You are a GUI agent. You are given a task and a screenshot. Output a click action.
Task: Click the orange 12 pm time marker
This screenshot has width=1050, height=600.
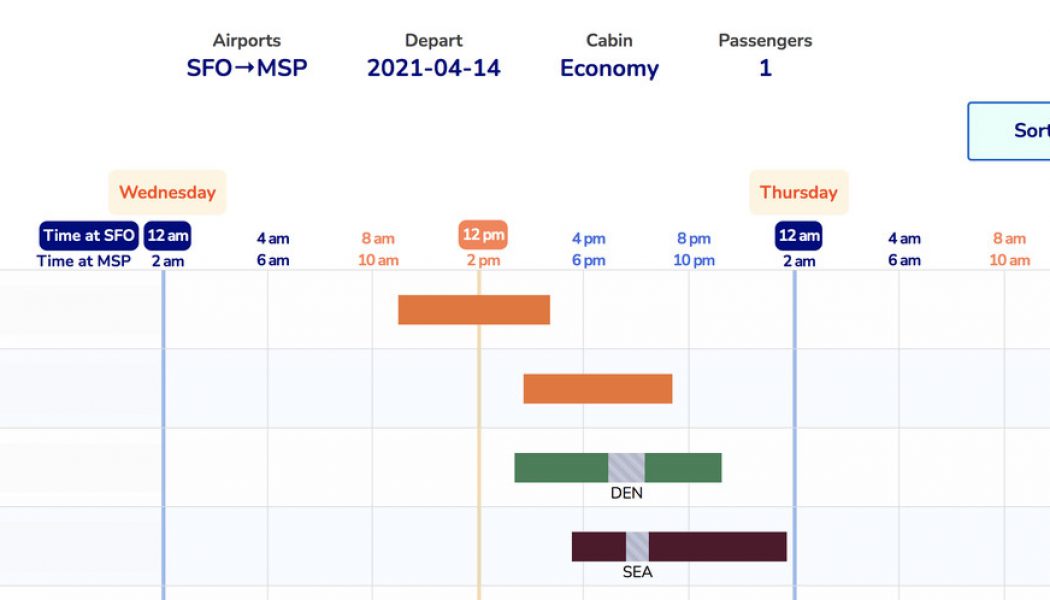coord(483,236)
